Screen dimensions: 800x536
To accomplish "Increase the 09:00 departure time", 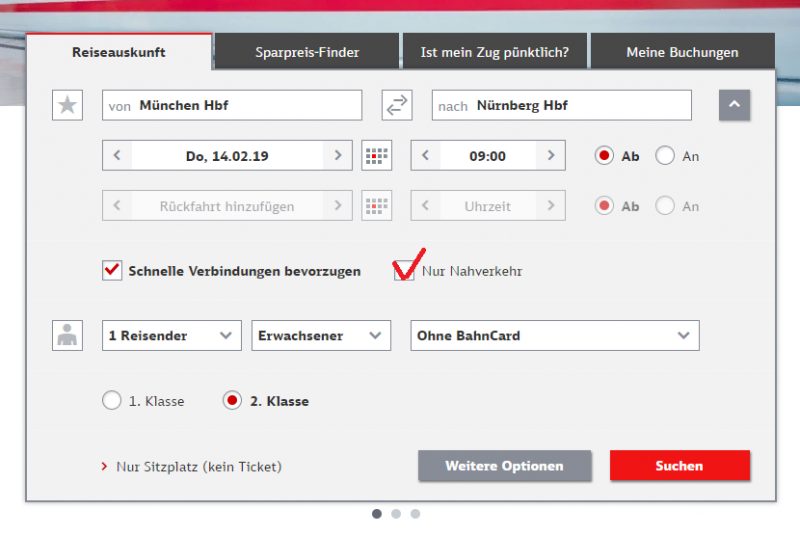I will coord(551,156).
